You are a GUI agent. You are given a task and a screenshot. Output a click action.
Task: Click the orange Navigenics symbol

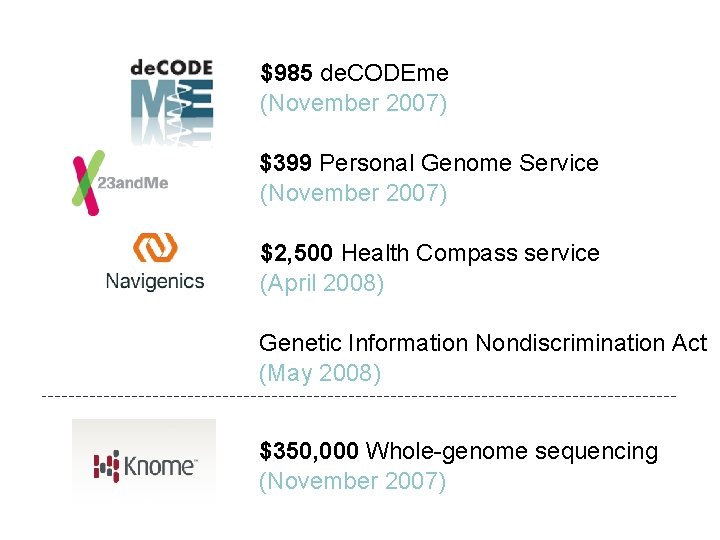pos(155,247)
